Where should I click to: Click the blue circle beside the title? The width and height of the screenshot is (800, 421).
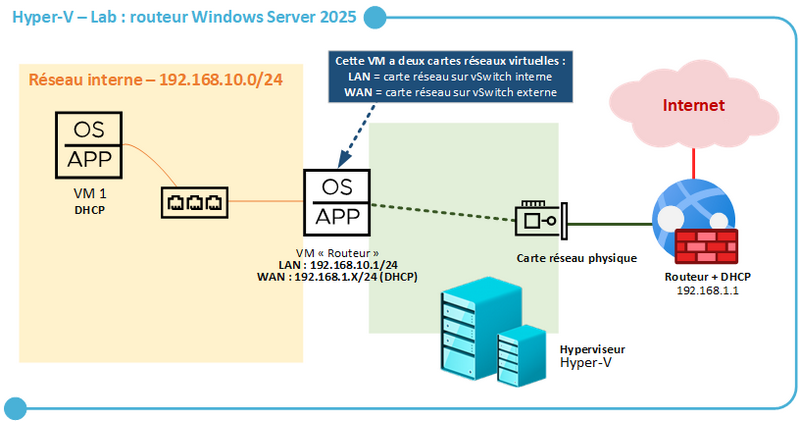pos(375,18)
